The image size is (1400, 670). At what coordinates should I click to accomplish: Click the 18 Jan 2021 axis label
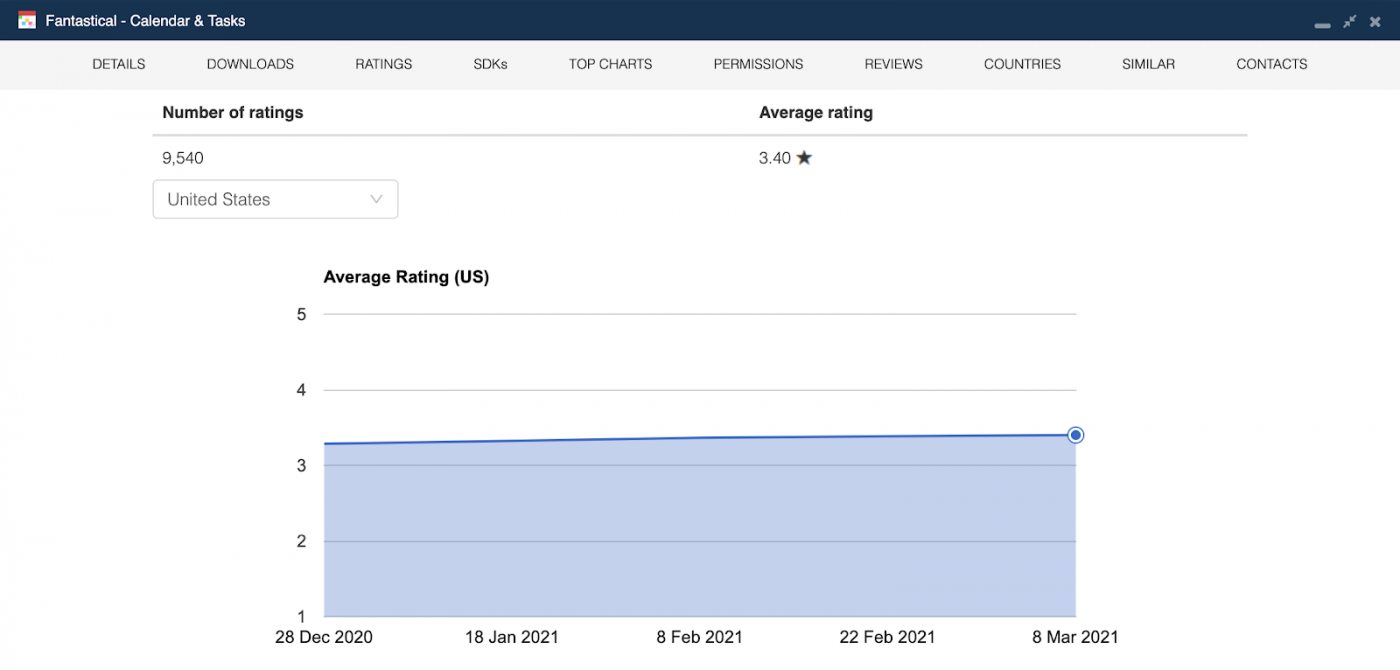click(x=512, y=637)
